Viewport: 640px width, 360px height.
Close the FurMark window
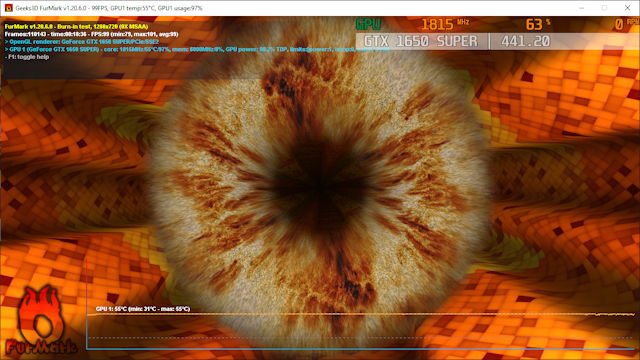pos(627,8)
